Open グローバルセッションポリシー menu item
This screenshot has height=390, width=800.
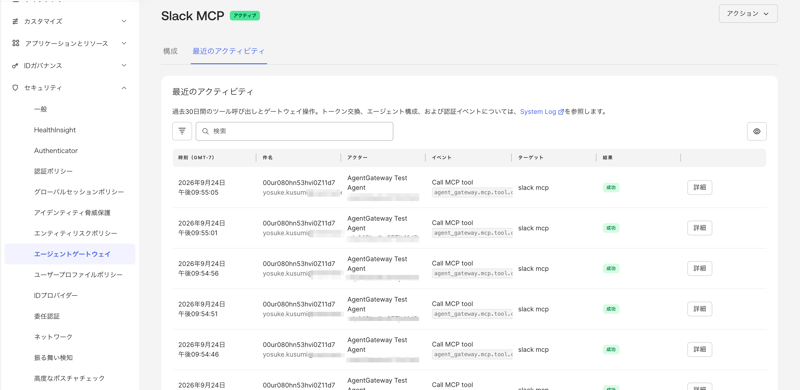pos(79,192)
